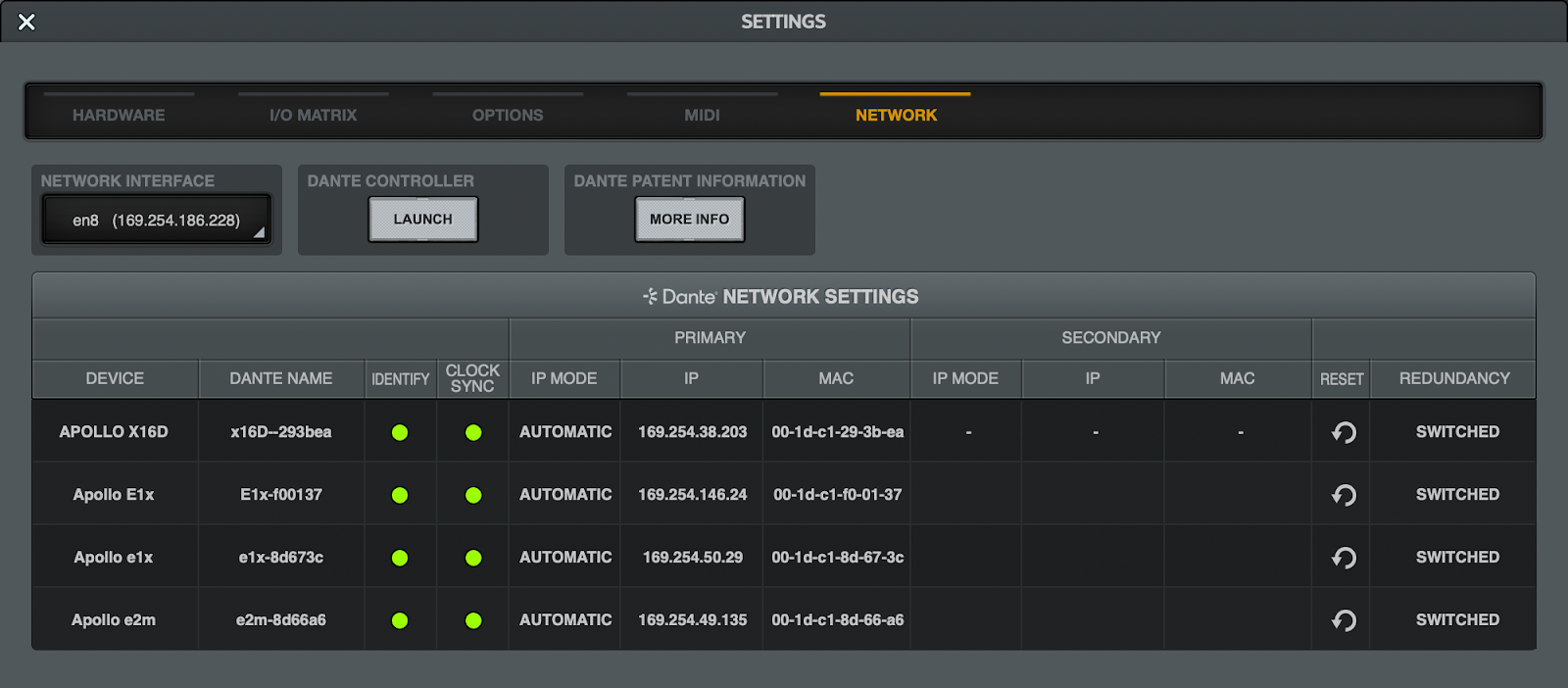This screenshot has height=688, width=1568.
Task: Open primary IP mode AUTOMATIC for e1x-8d673c
Action: (x=565, y=557)
